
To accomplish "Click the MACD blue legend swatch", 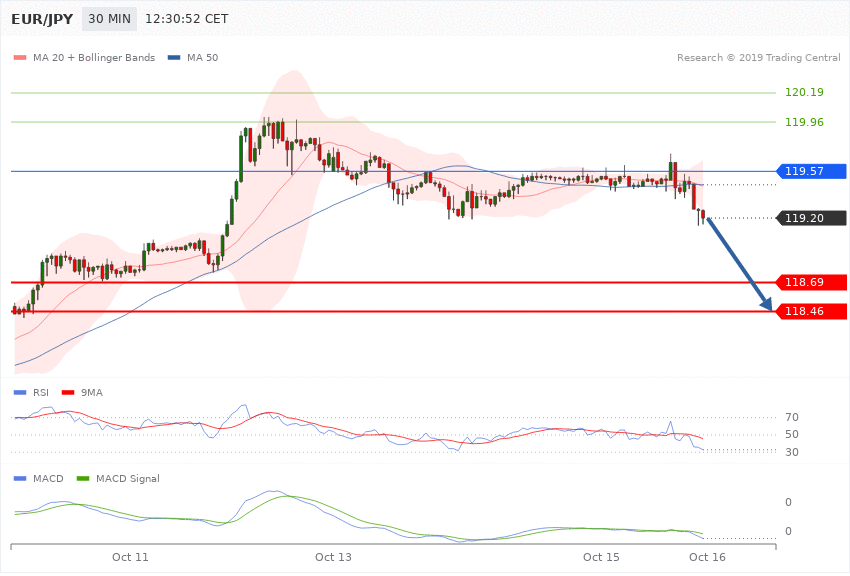I will [x=20, y=478].
